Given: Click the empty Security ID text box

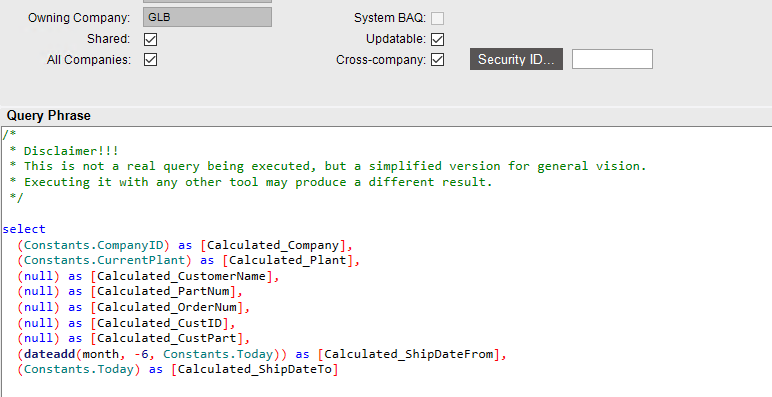Looking at the screenshot, I should pyautogui.click(x=612, y=59).
